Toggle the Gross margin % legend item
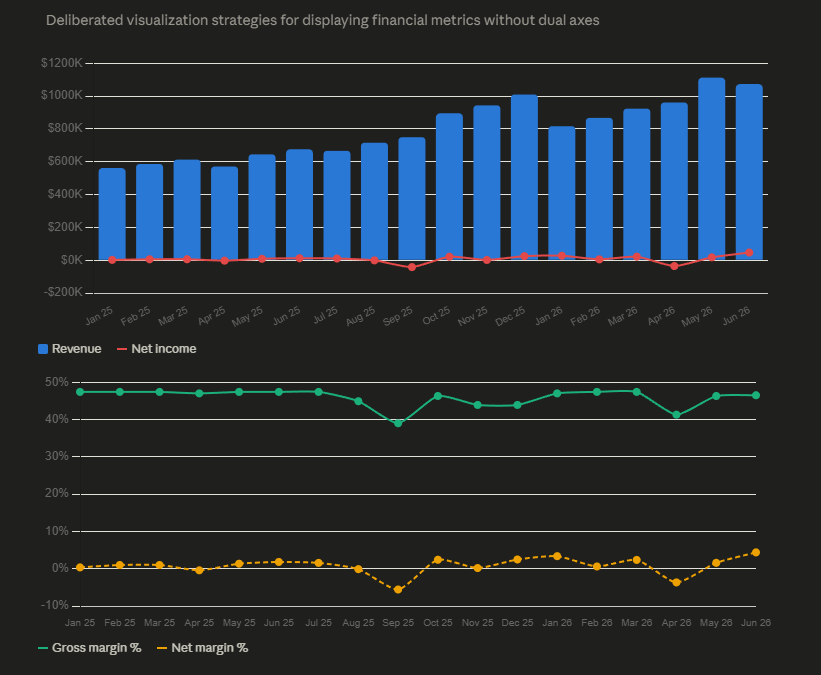Viewport: 821px width, 675px height. click(90, 648)
